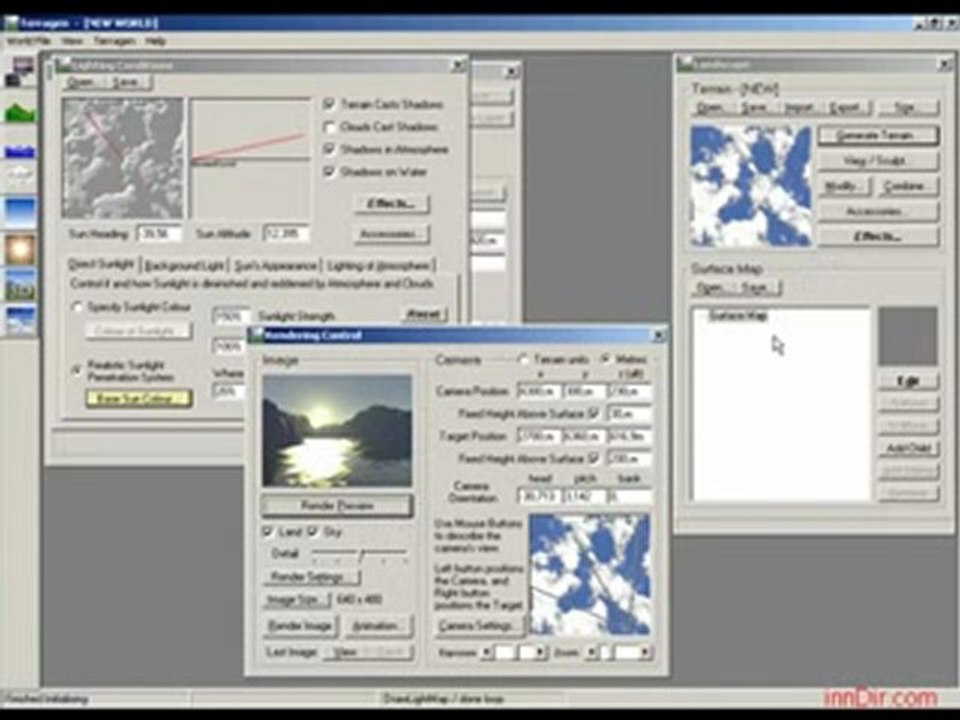The width and height of the screenshot is (960, 720).
Task: Open the World File menu
Action: tap(28, 41)
